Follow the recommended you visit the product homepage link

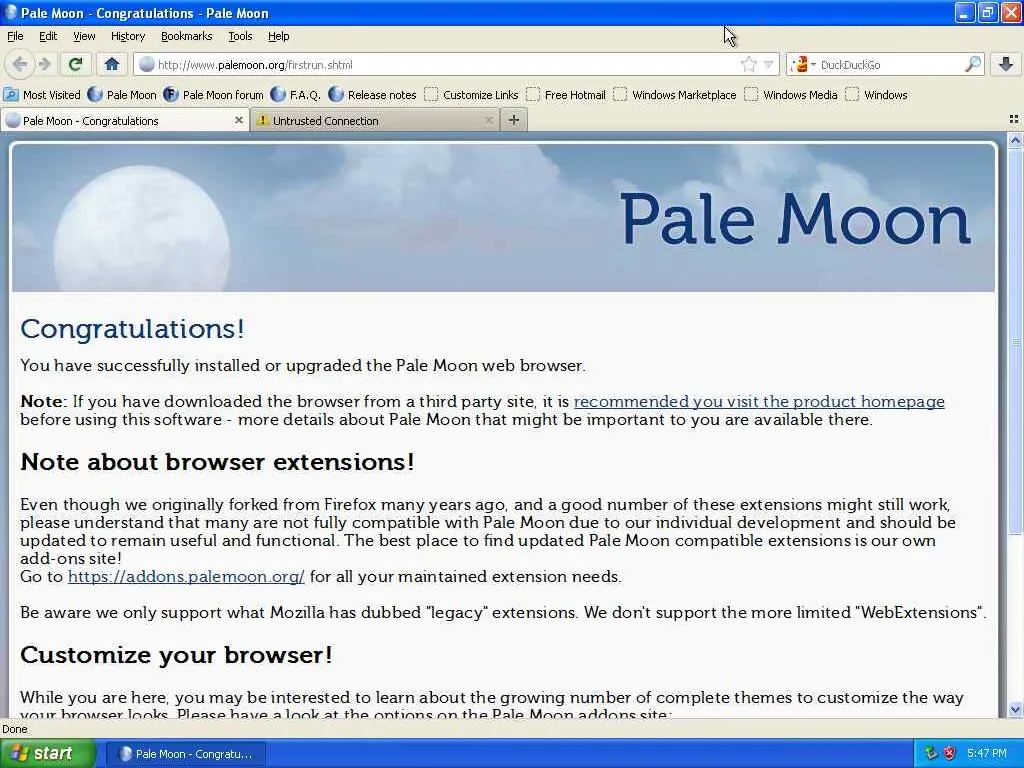pyautogui.click(x=759, y=402)
